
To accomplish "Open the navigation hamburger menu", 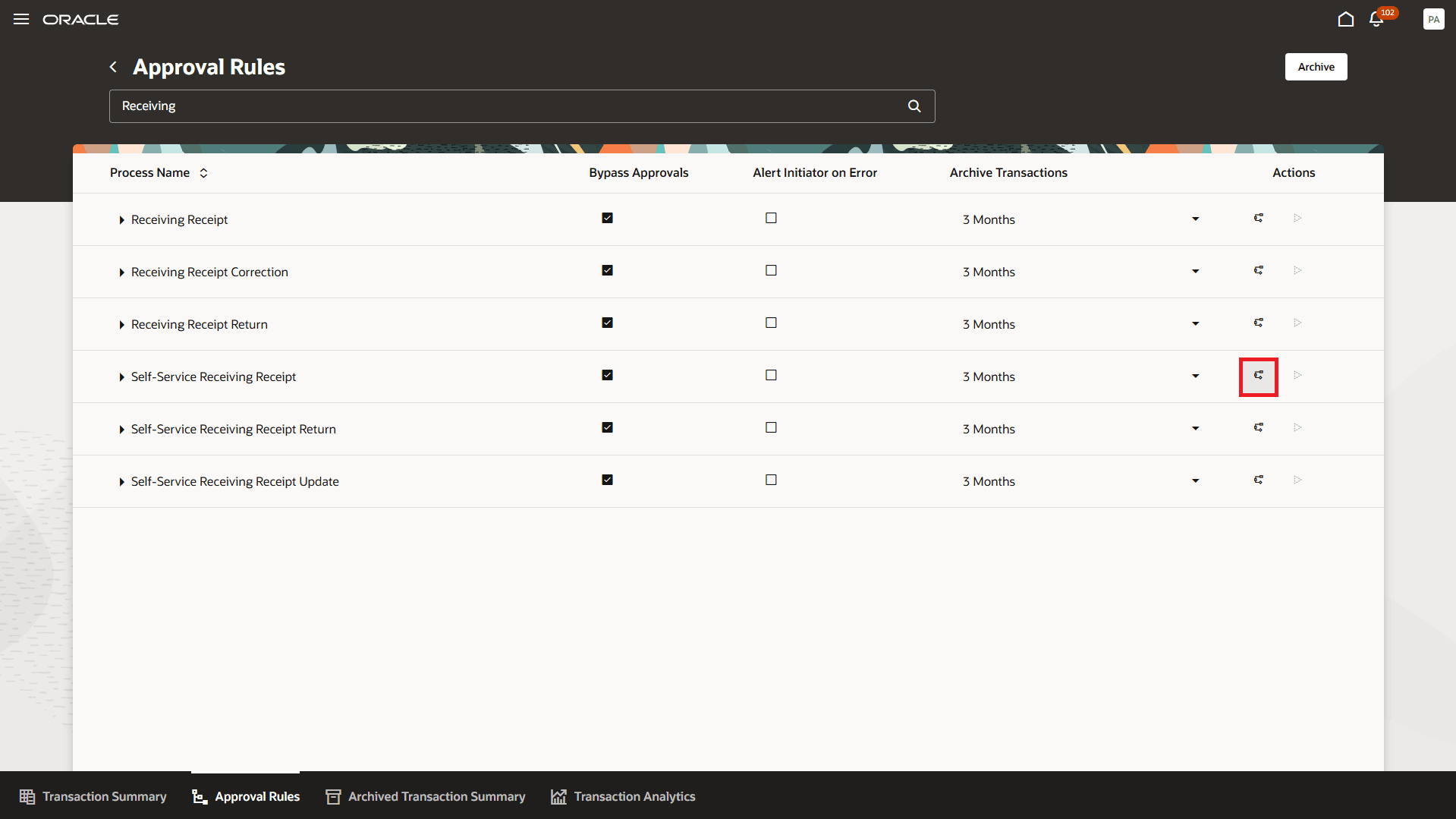I will [20, 19].
